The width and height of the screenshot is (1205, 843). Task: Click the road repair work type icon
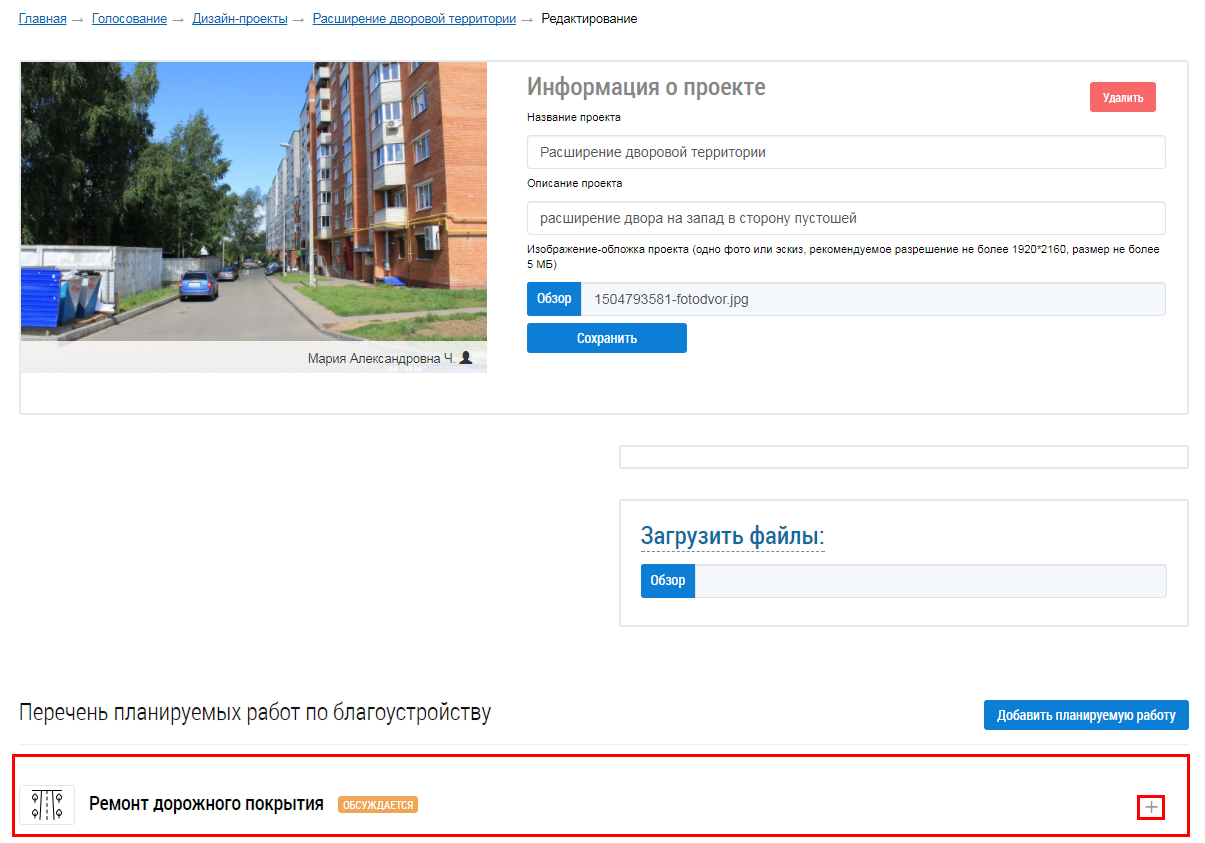pos(47,805)
